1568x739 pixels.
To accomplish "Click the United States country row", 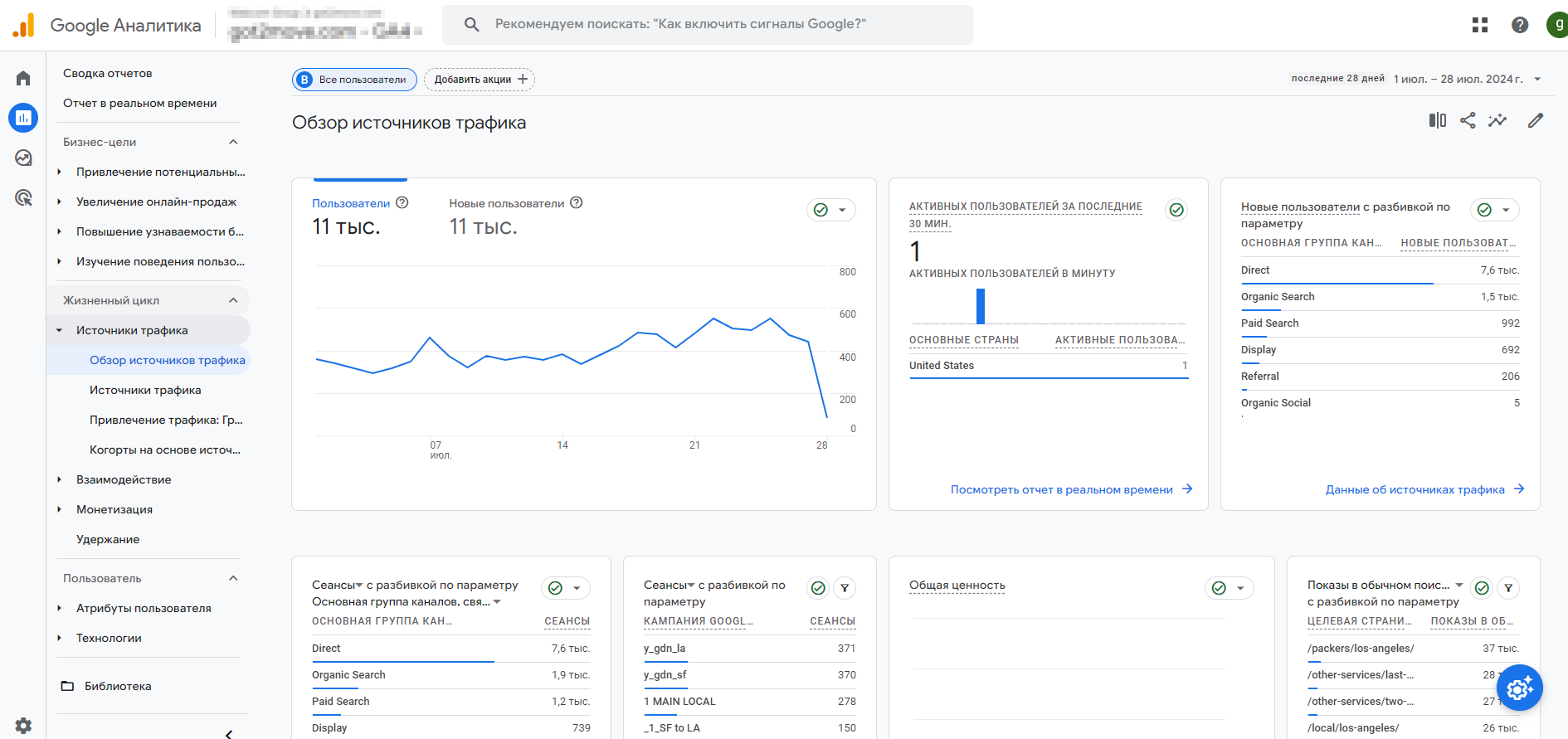I will tap(1049, 366).
